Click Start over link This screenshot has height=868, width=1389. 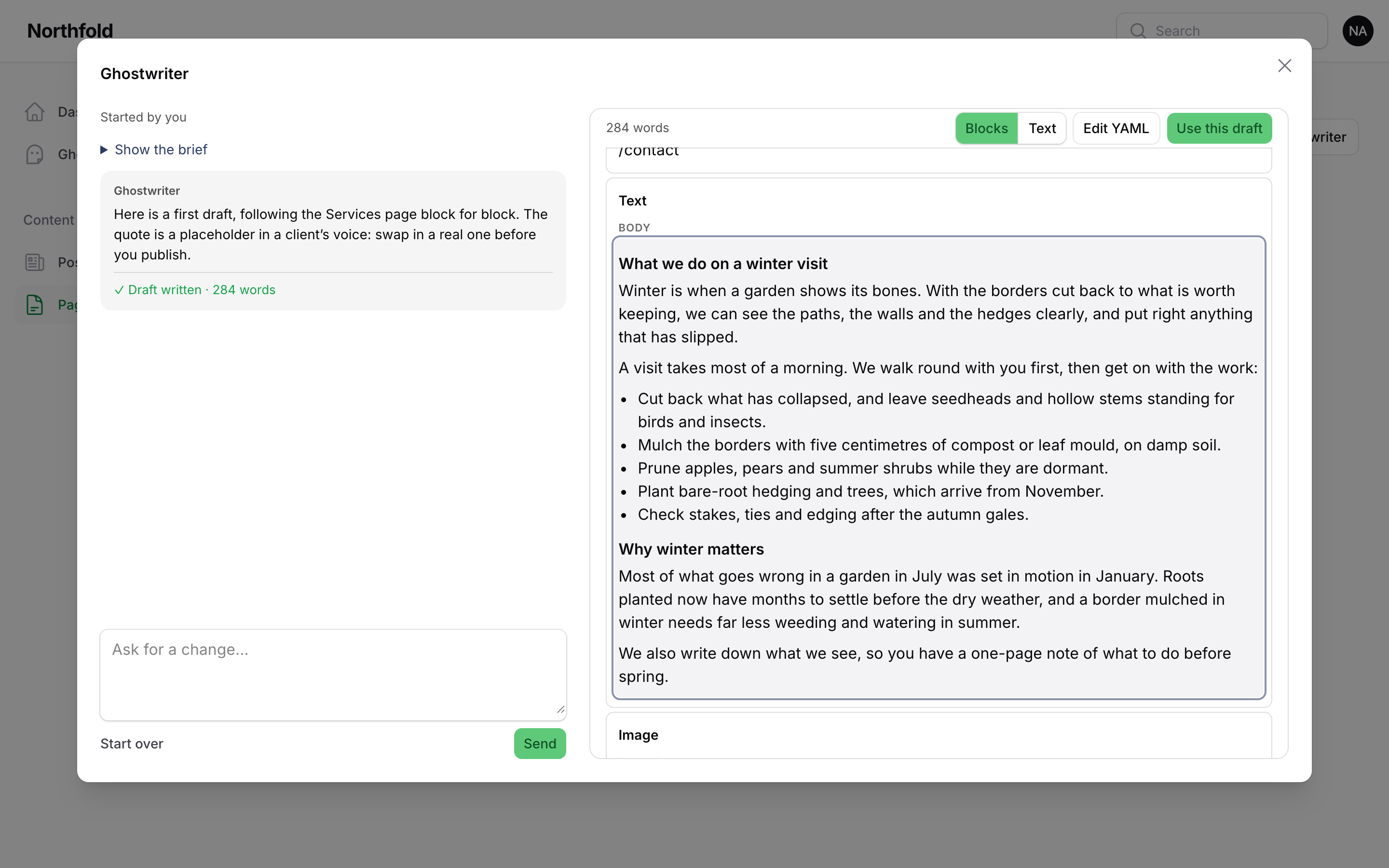coord(132,744)
